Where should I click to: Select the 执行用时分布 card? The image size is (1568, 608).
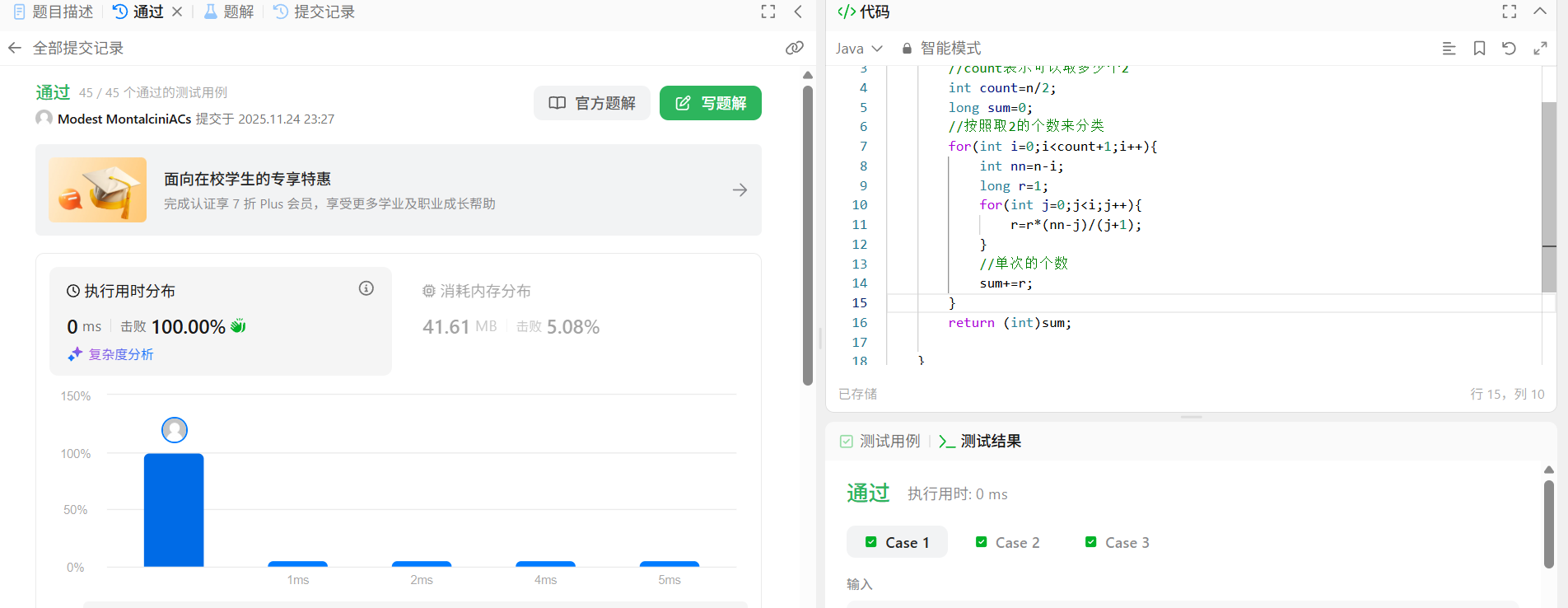[x=221, y=321]
